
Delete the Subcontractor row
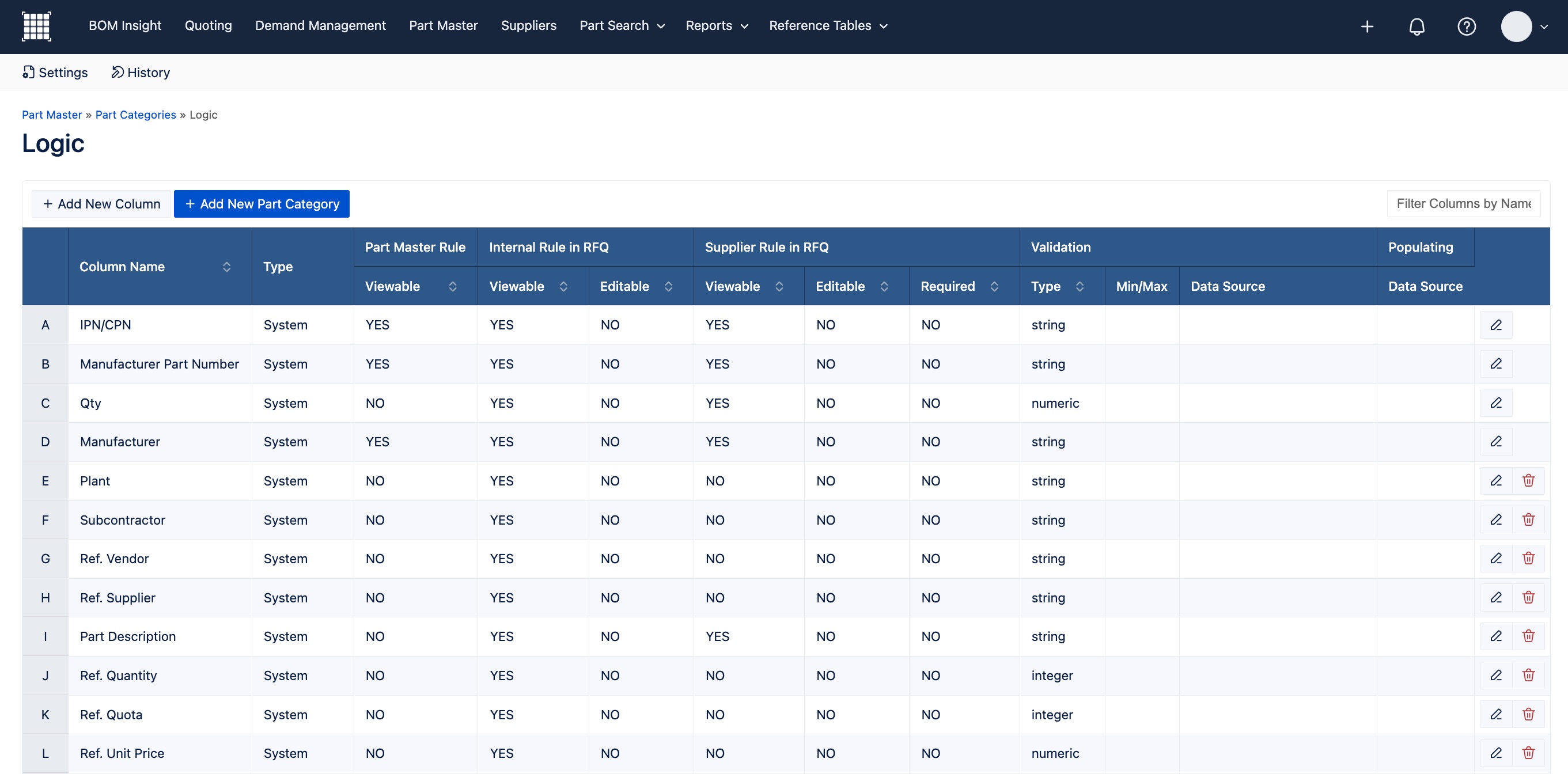pos(1528,519)
